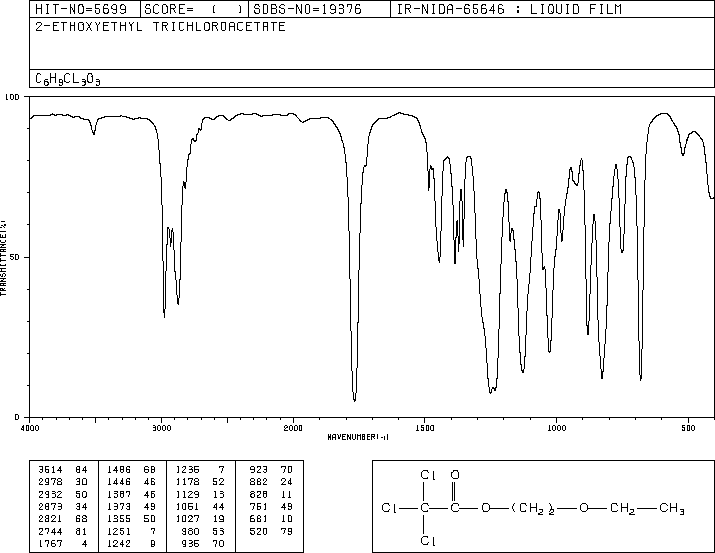Click the top Cl atom in the structure
715x553 pixels.
(428, 475)
